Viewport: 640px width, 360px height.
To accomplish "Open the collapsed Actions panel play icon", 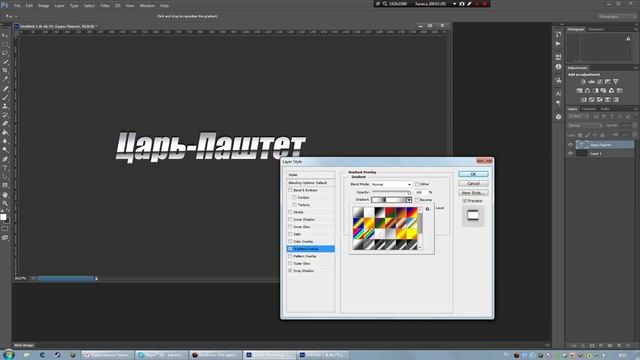I will [558, 43].
